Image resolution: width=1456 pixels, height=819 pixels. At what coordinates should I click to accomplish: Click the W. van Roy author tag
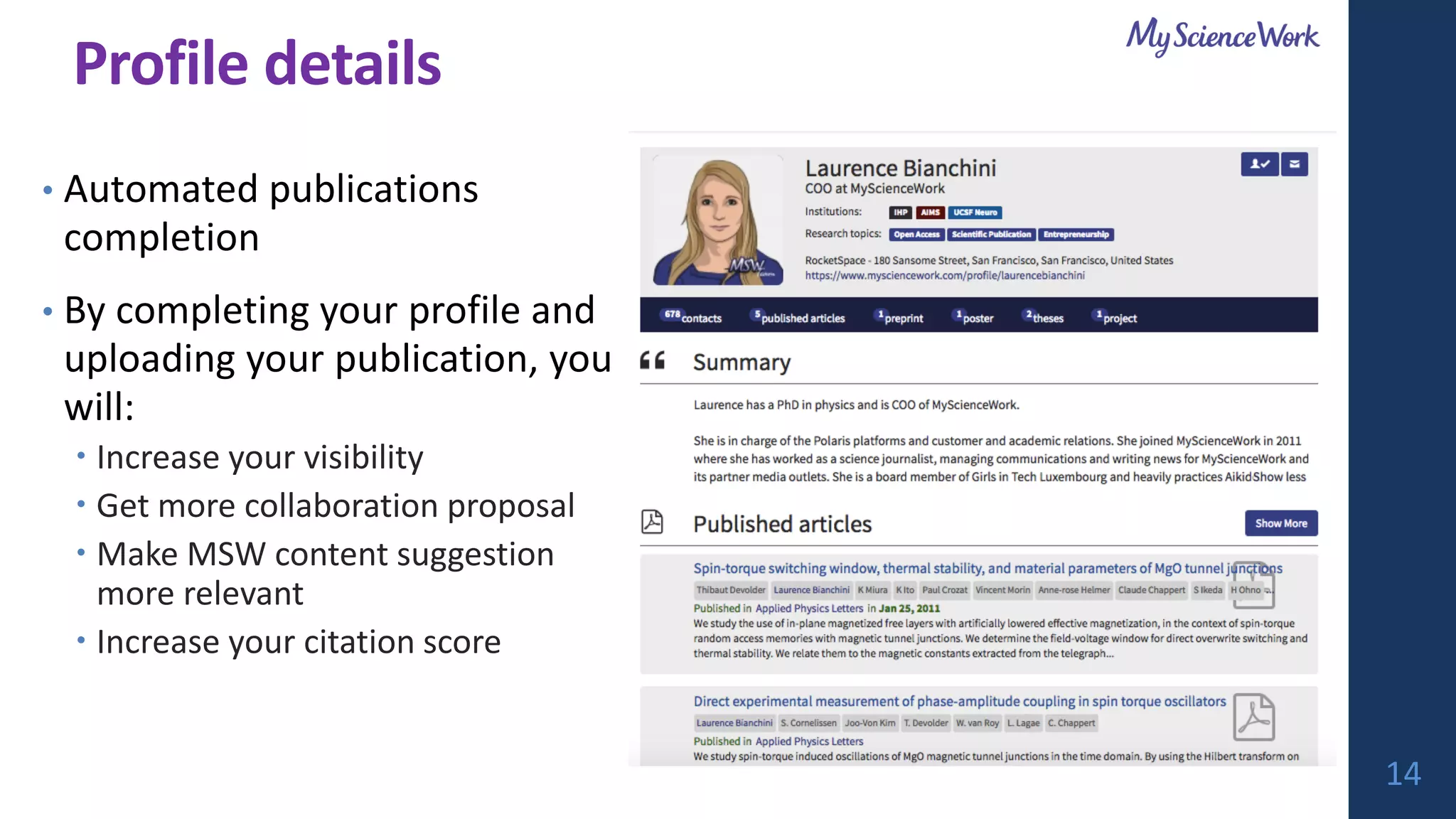978,723
